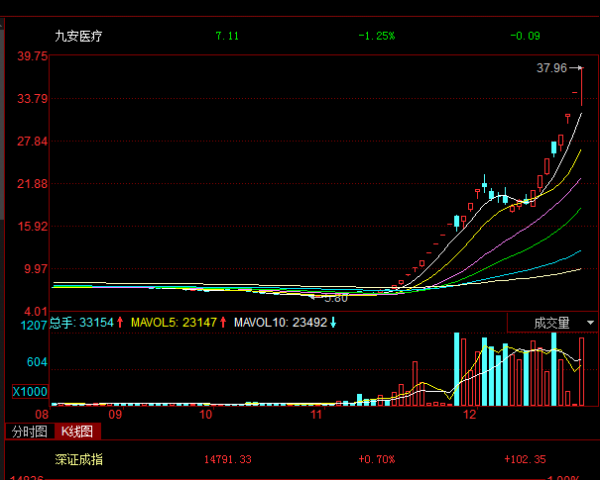Click the red up arrow after MAVOL5 value
Viewport: 600px width, 480px height.
point(224,322)
